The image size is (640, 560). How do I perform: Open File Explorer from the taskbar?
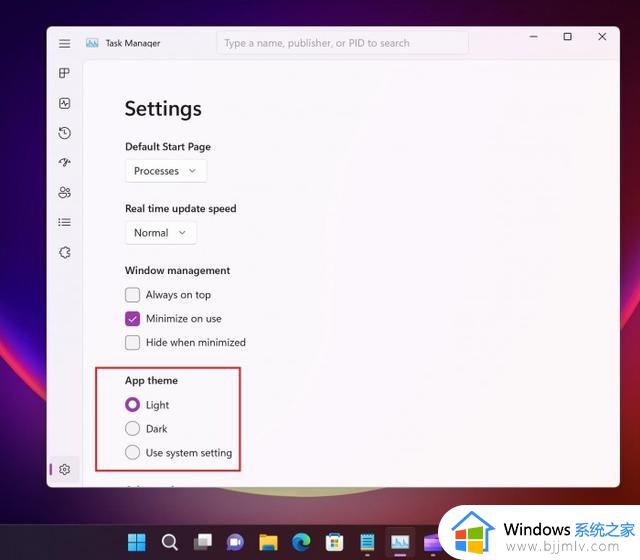pyautogui.click(x=269, y=542)
